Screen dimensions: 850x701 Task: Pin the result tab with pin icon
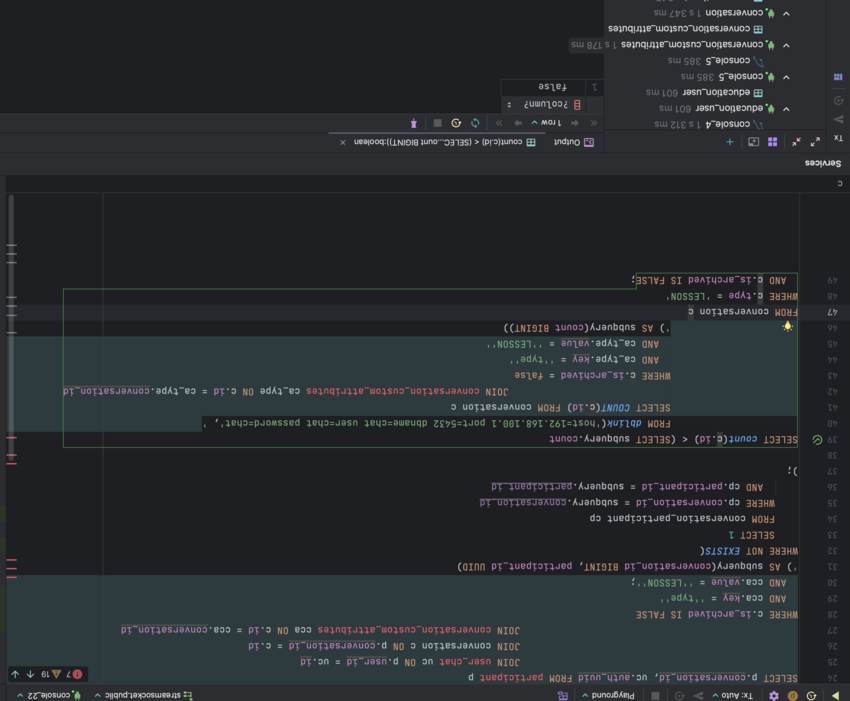tap(414, 123)
